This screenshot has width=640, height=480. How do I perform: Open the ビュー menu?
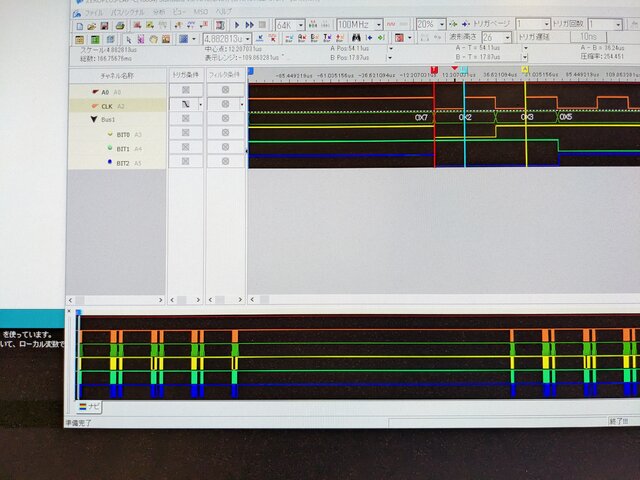pos(179,12)
